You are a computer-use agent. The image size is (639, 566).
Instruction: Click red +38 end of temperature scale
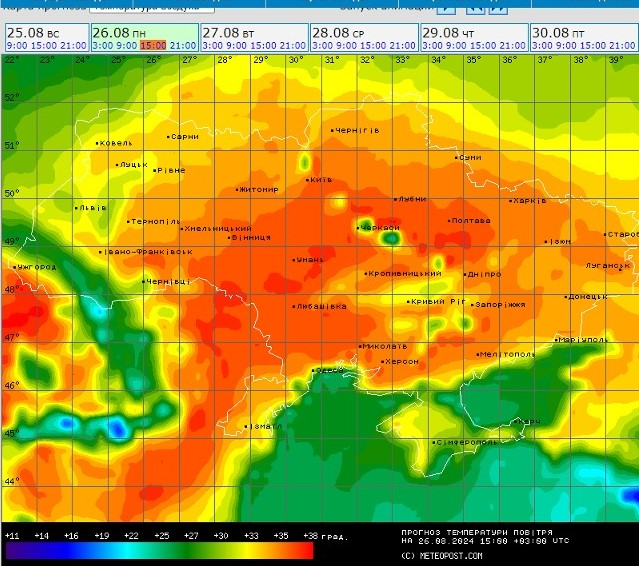[x=306, y=550]
